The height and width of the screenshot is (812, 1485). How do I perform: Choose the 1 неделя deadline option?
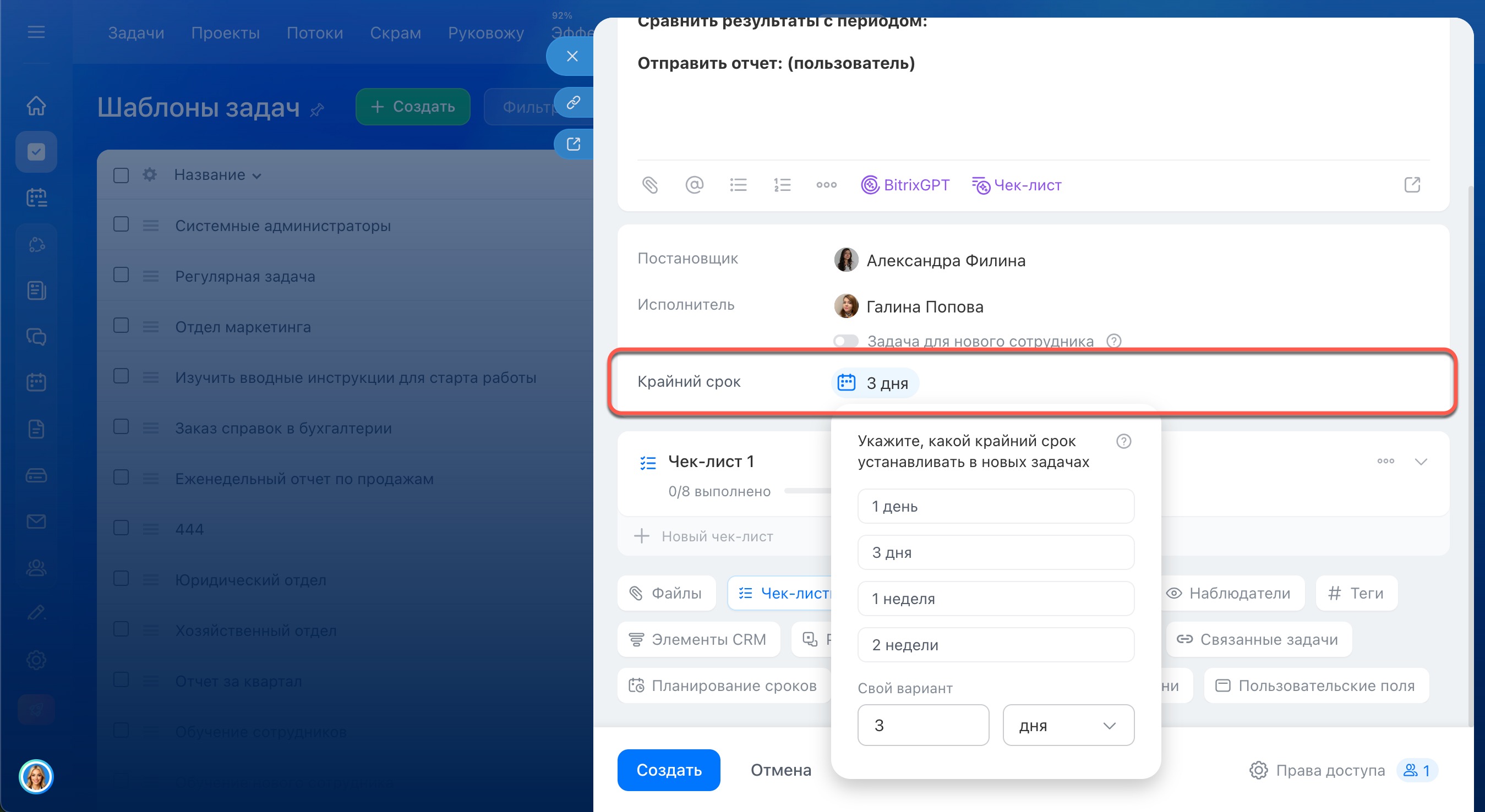click(x=995, y=598)
